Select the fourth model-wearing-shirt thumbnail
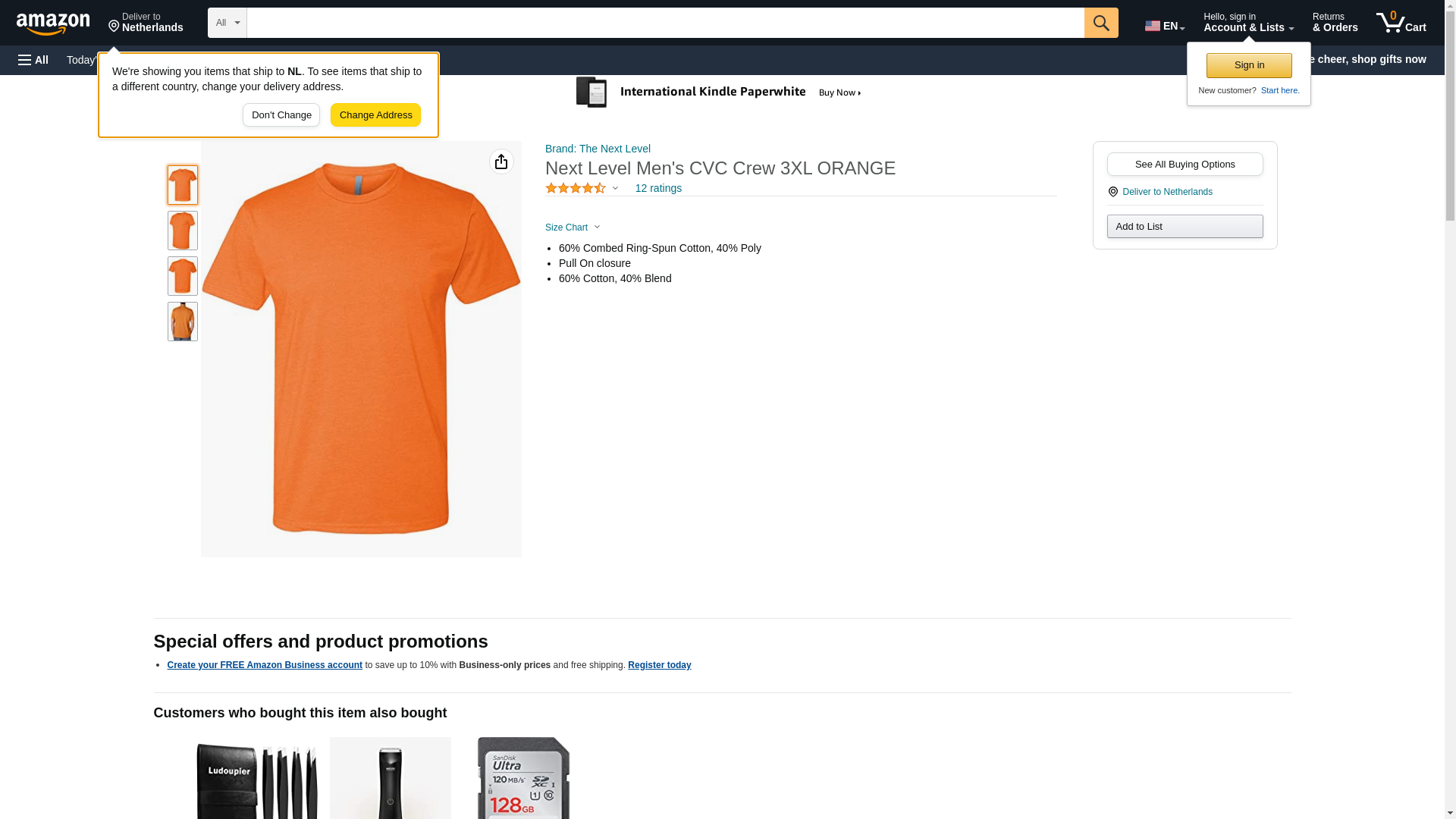The width and height of the screenshot is (1456, 819). (183, 322)
